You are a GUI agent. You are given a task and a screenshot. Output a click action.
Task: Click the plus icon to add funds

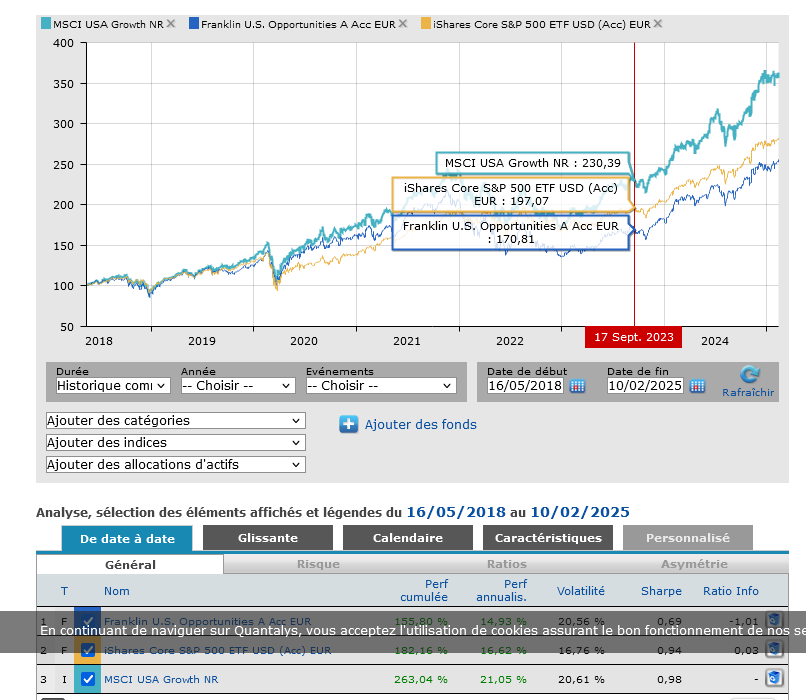(x=349, y=425)
